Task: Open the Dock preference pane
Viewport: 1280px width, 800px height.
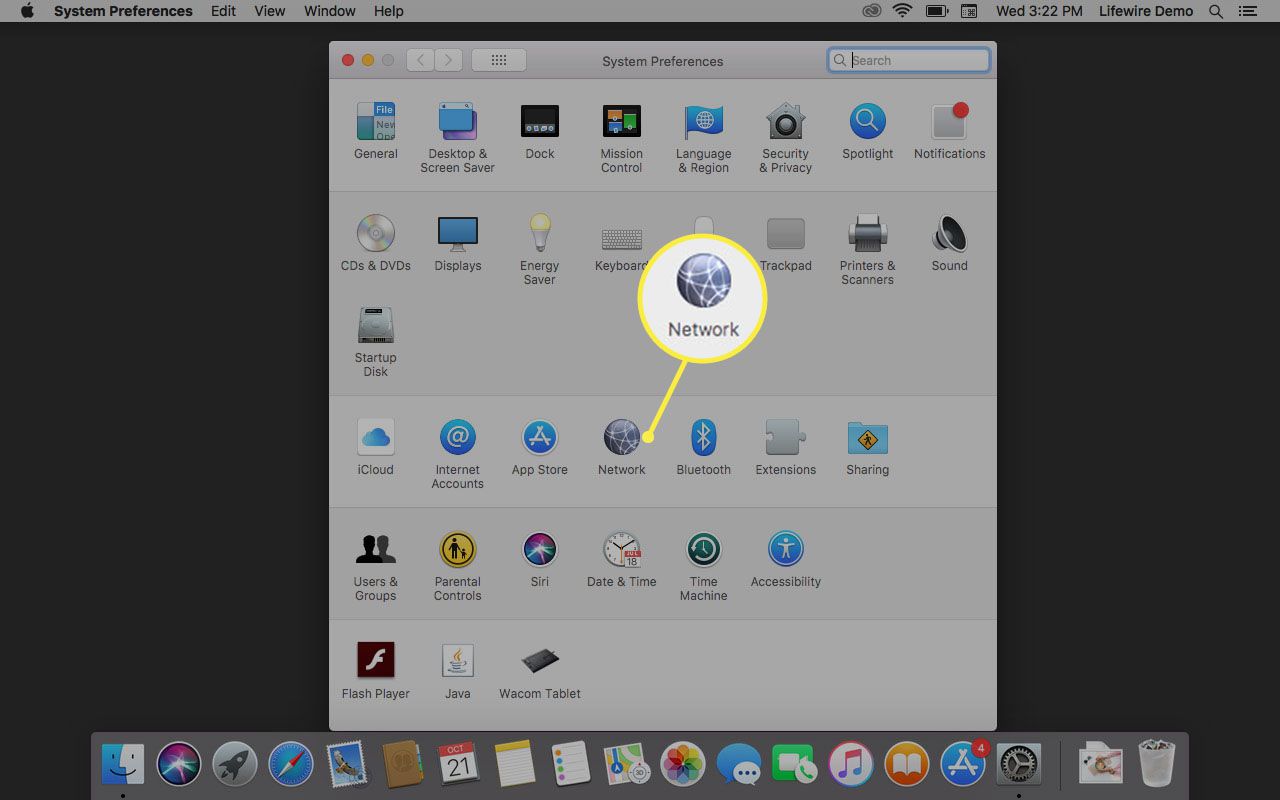Action: pos(540,131)
